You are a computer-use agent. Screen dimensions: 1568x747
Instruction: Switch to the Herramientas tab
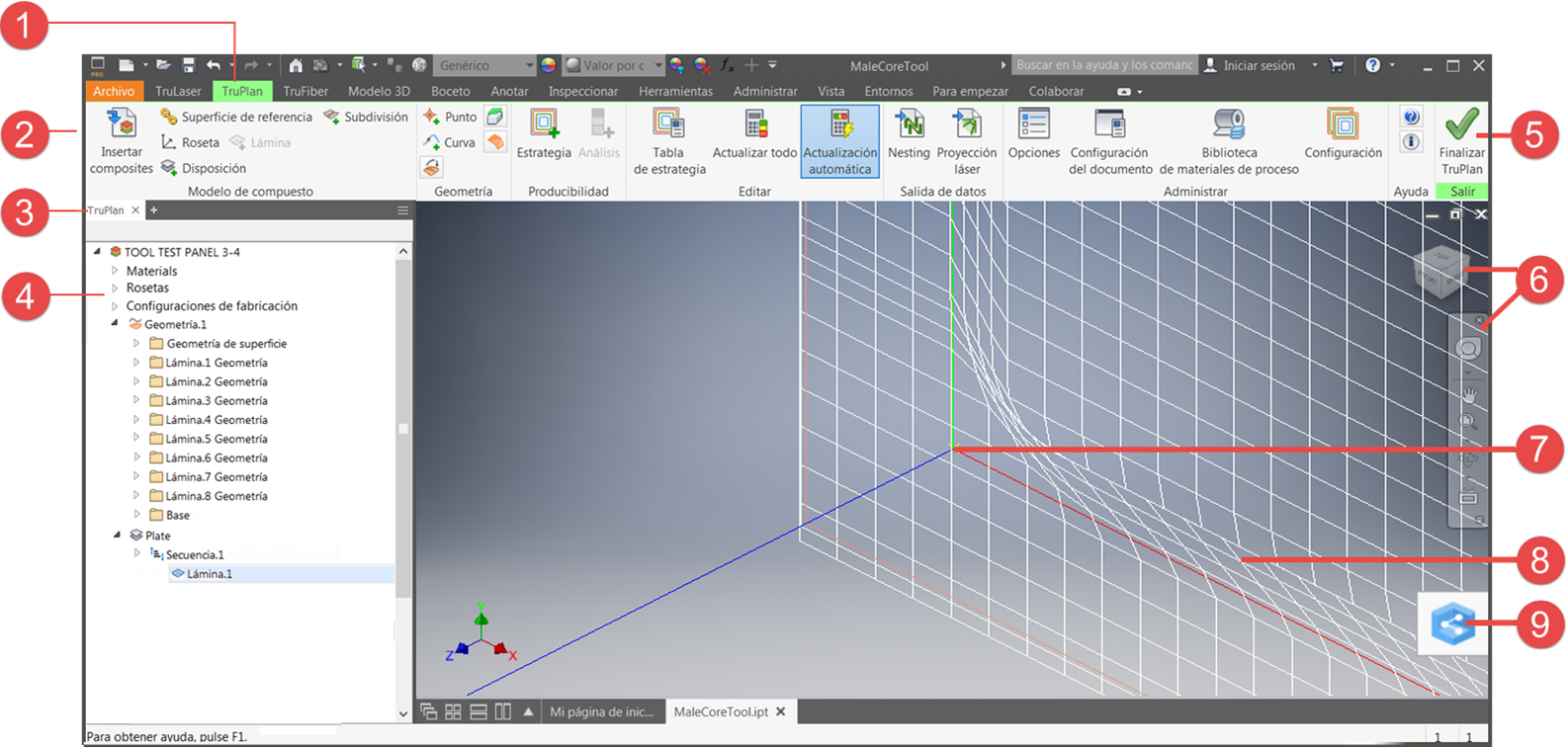click(675, 91)
